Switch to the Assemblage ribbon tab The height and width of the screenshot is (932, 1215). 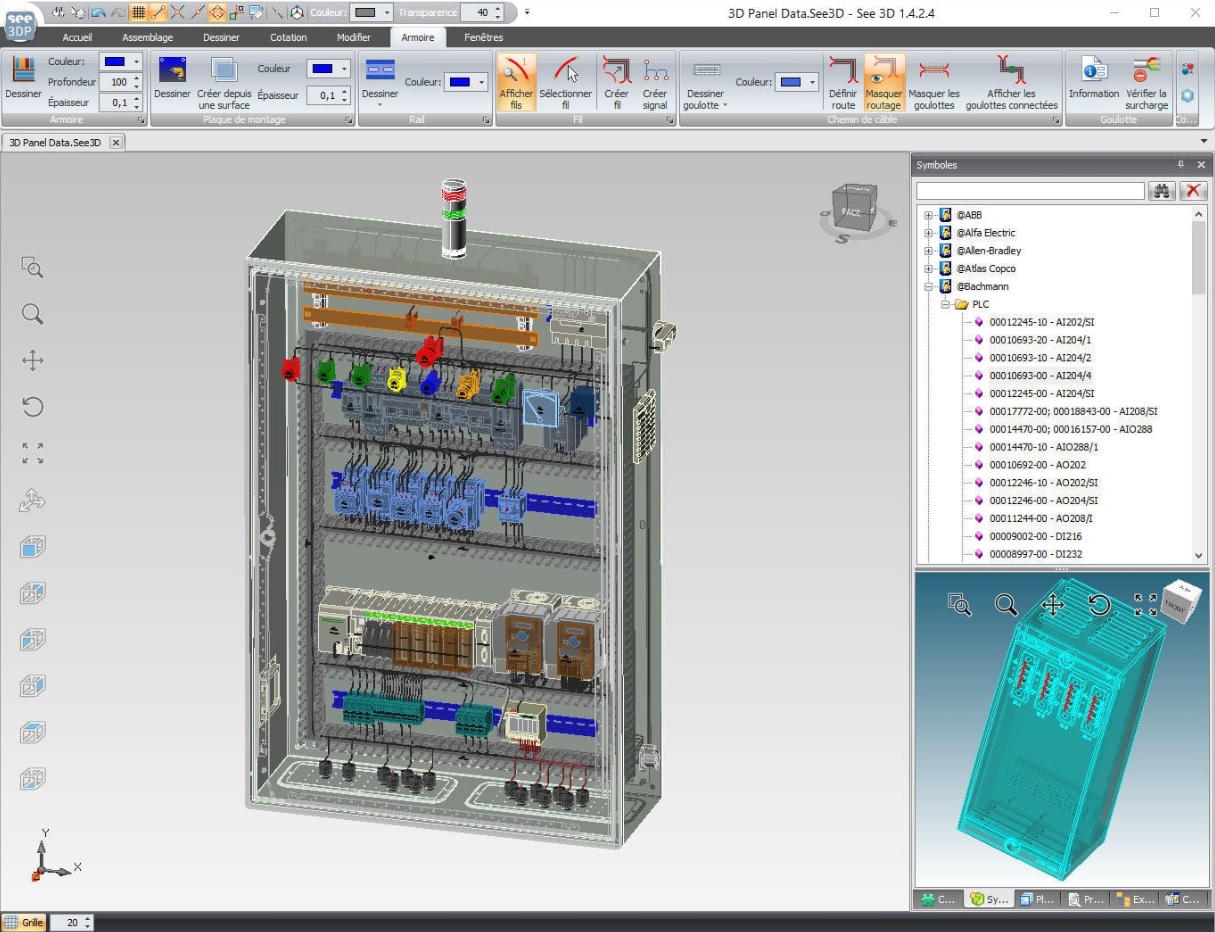[147, 37]
